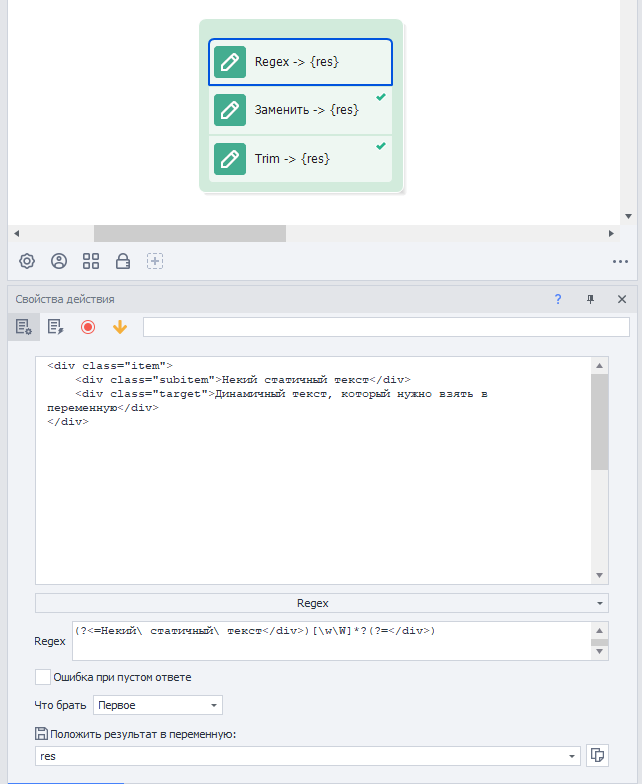The width and height of the screenshot is (642, 784).
Task: Click the dashed-box plus icon
Action: (x=155, y=261)
